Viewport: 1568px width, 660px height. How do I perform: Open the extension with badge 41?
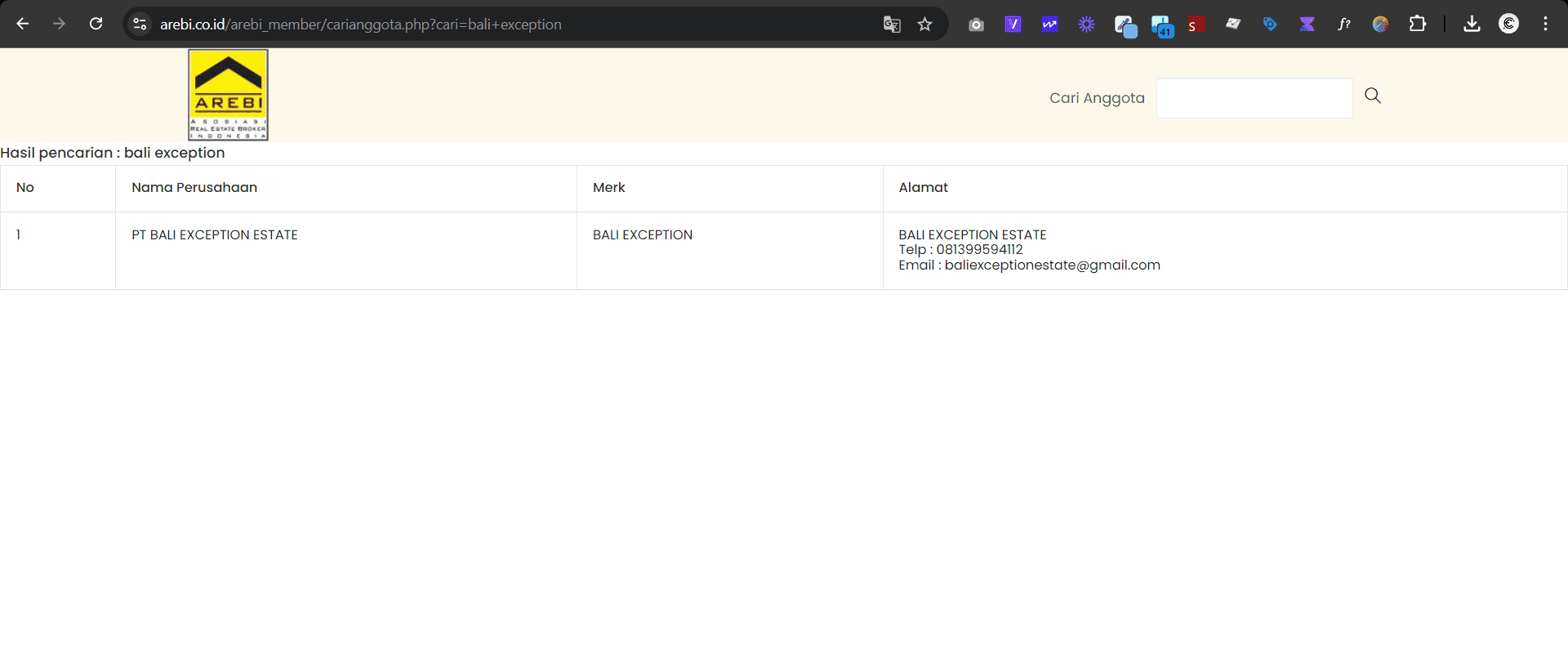tap(1162, 26)
